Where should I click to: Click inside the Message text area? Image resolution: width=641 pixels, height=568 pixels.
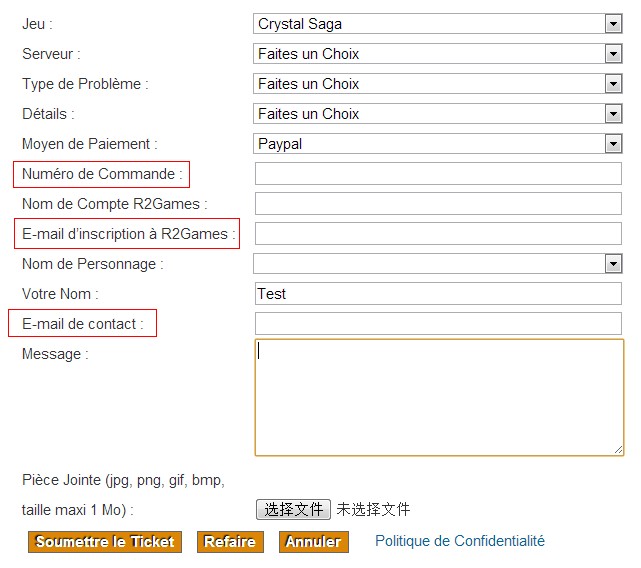[x=438, y=397]
